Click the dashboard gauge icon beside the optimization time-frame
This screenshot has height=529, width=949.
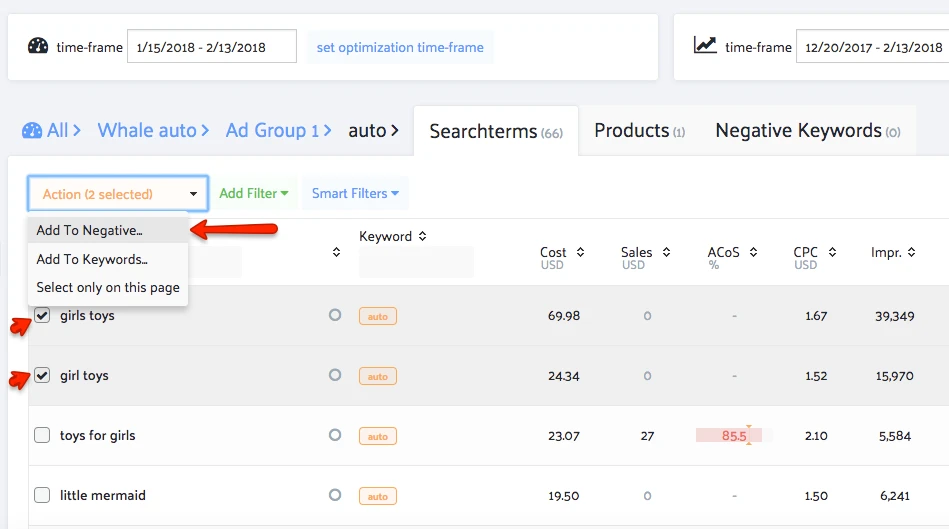pos(38,46)
